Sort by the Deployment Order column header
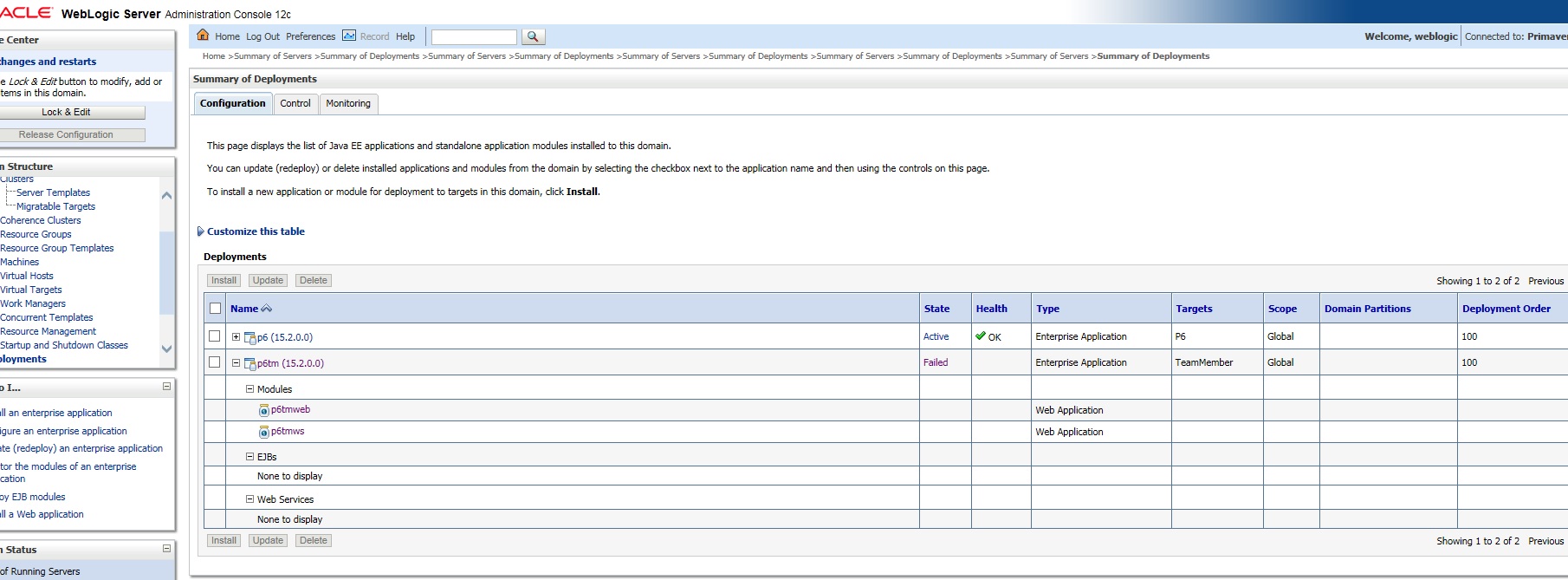 pyautogui.click(x=1506, y=309)
